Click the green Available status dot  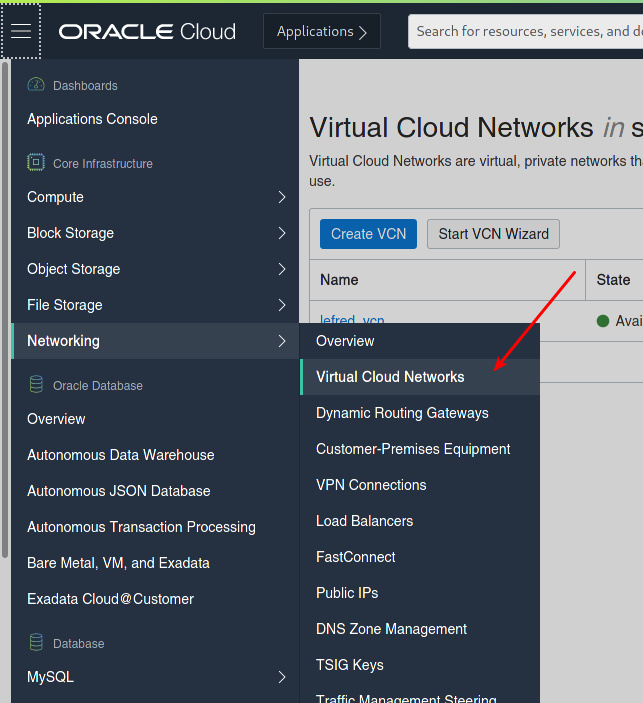603,321
